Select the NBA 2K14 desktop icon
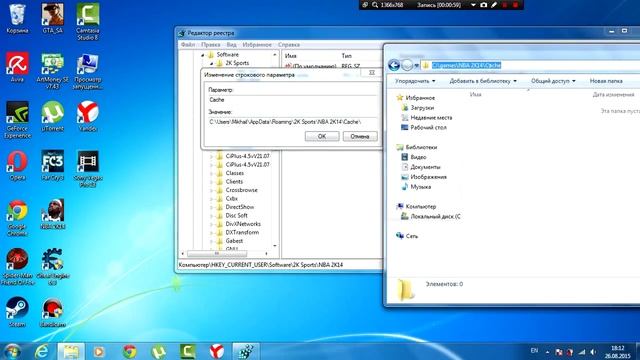 click(53, 215)
